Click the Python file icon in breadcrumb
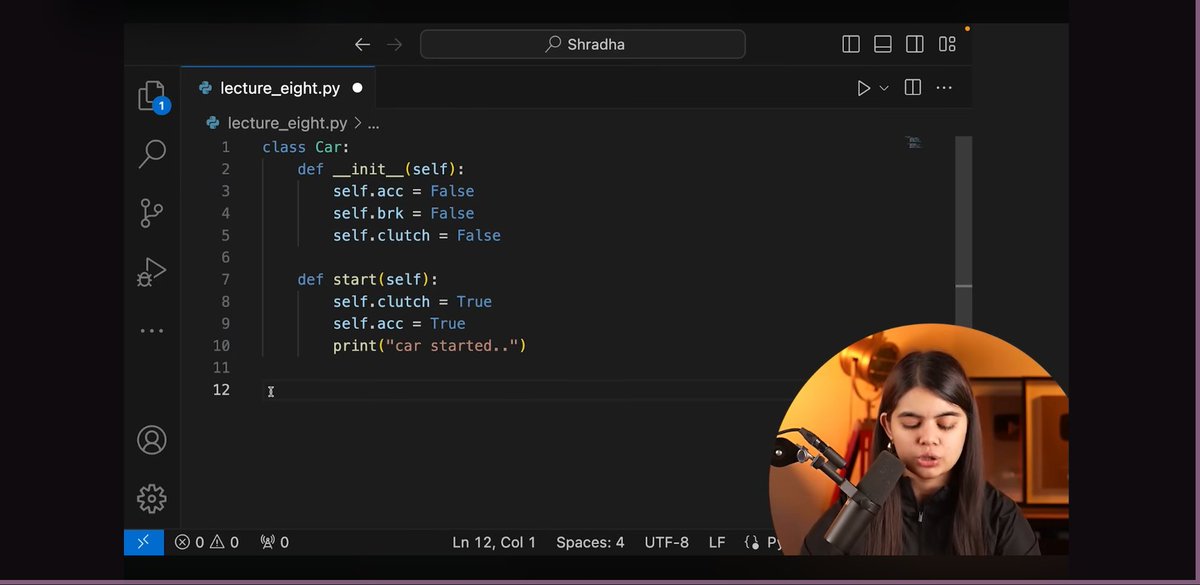1200x585 pixels. click(x=212, y=123)
